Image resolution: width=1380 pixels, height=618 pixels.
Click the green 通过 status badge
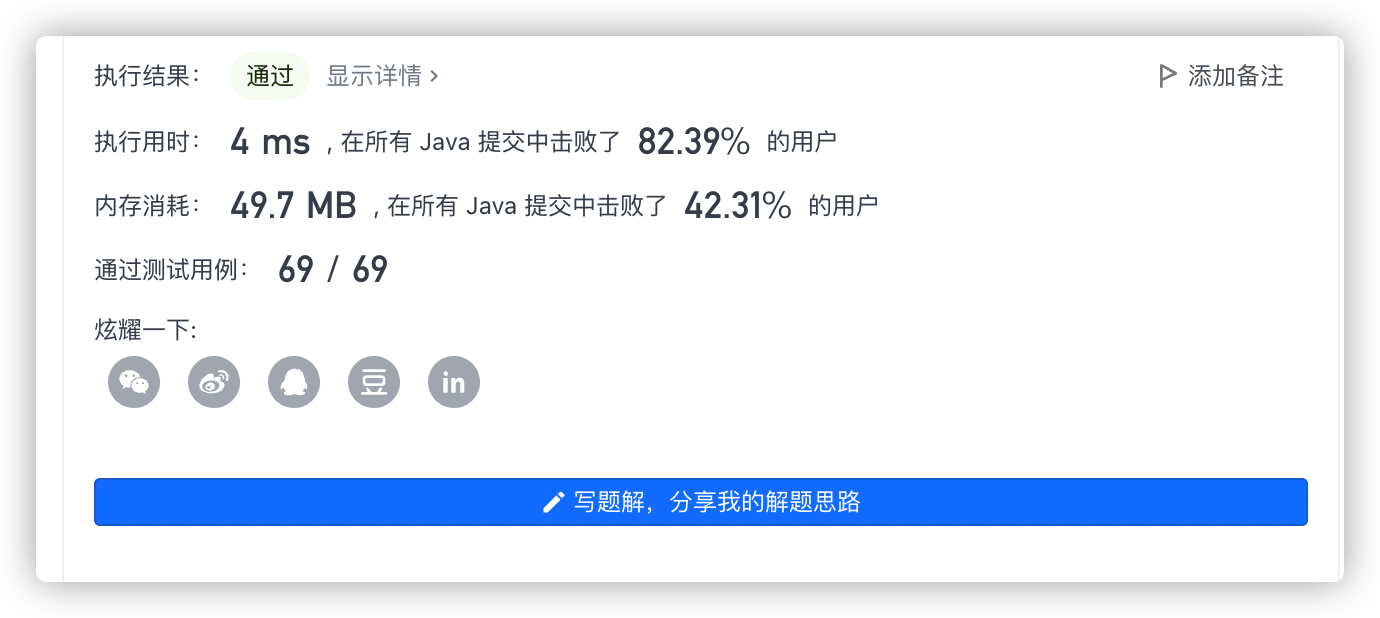pos(270,76)
